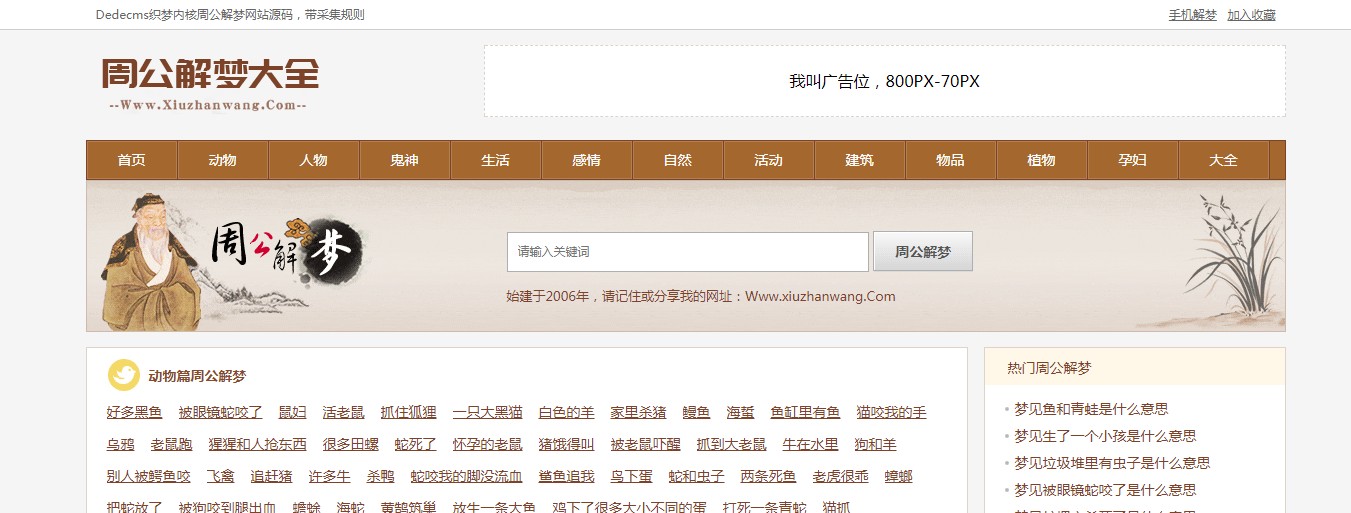Open the 孕妇 category in the navigation bar
The height and width of the screenshot is (513, 1351).
(x=1132, y=160)
